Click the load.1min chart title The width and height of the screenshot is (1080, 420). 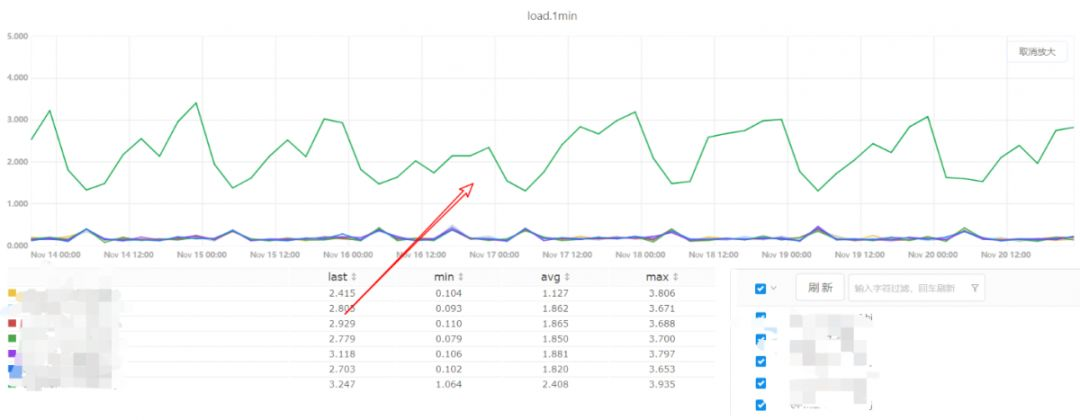click(551, 16)
